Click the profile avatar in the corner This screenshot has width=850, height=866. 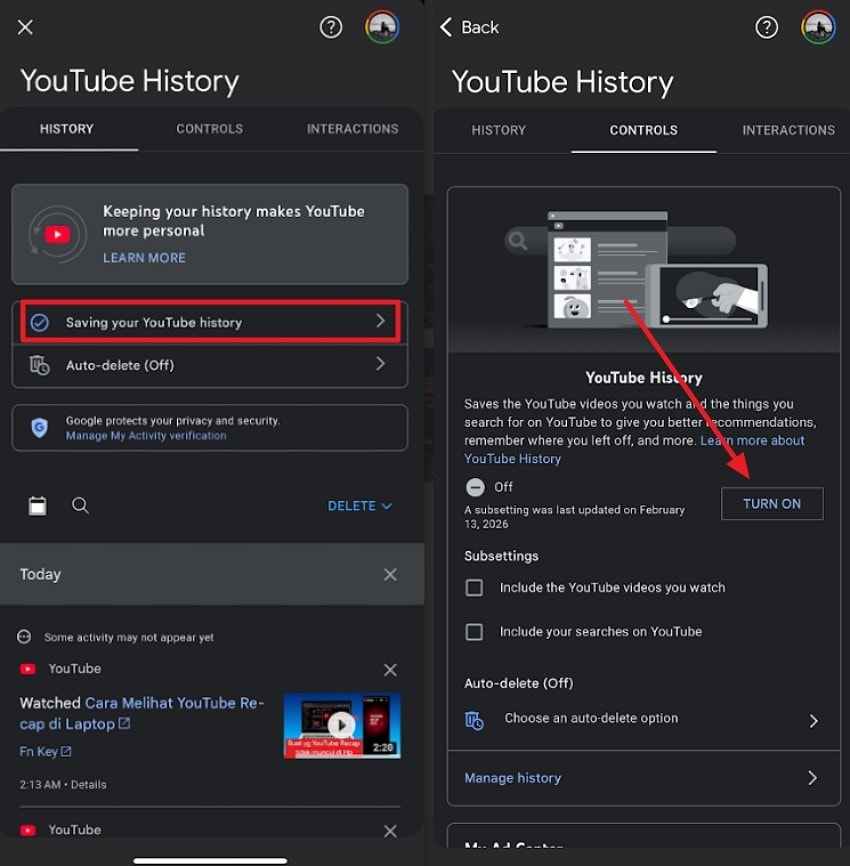[x=385, y=27]
